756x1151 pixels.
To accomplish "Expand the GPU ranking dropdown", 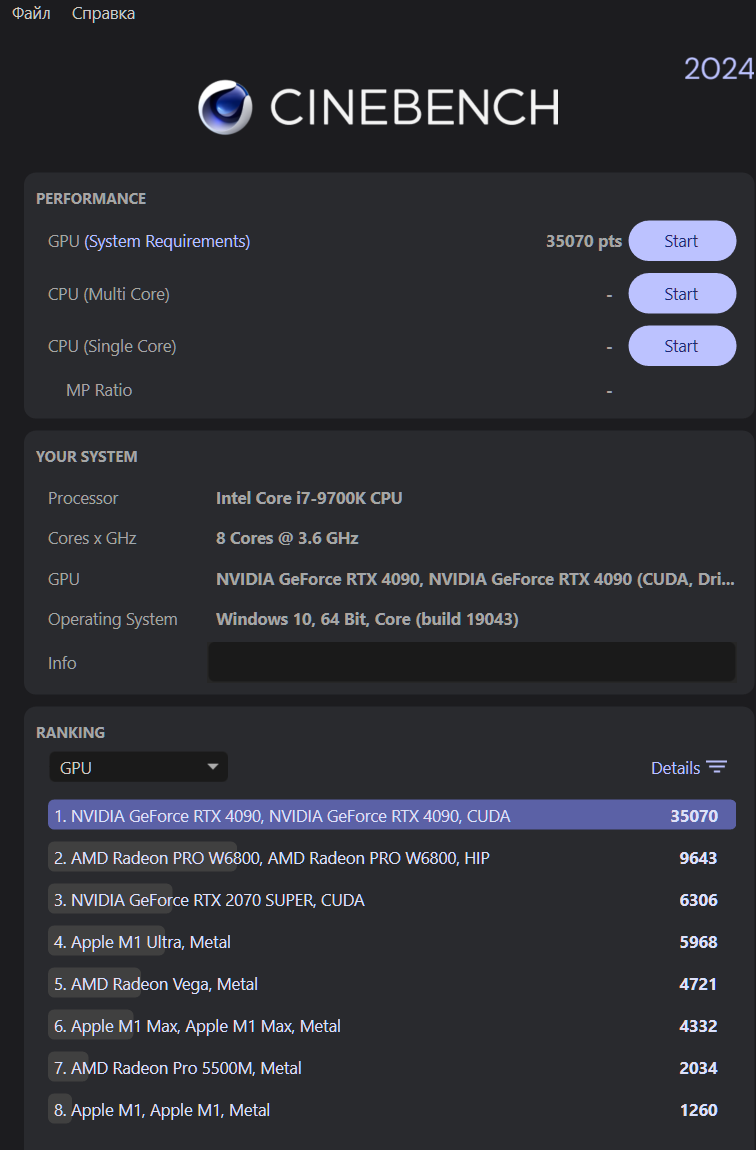I will pyautogui.click(x=138, y=767).
